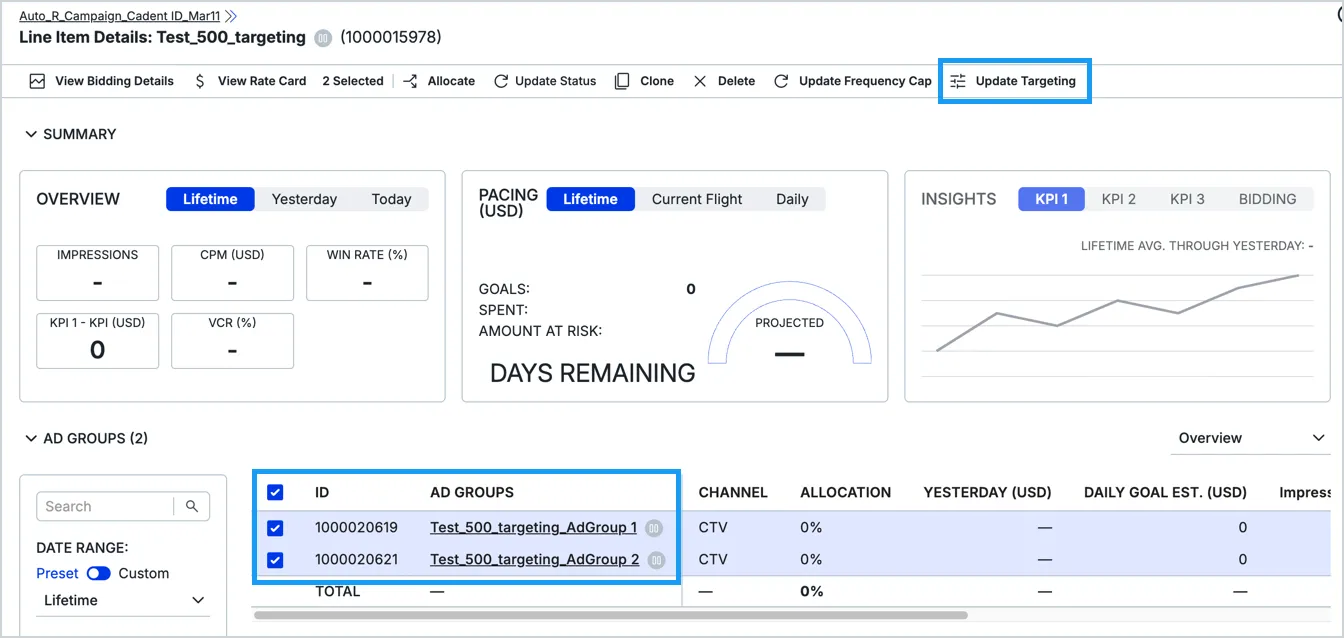The image size is (1344, 638).
Task: Click the Update Targeting sliders icon
Action: [958, 81]
